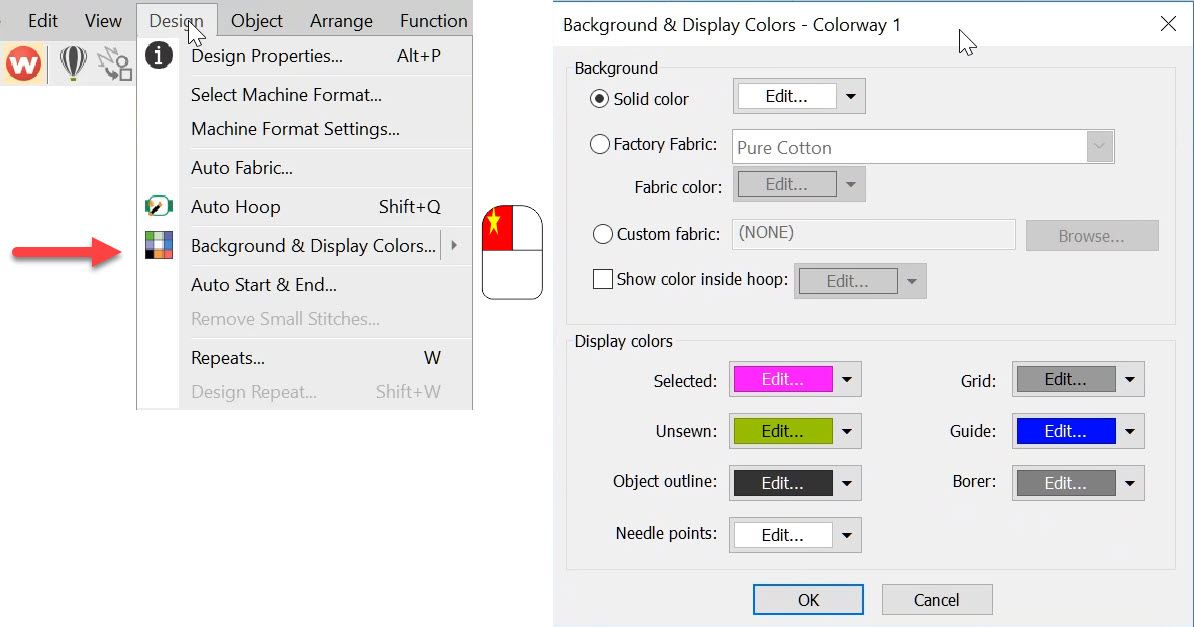Click the Background & Display Colors grid icon
Viewport: 1194px width, 627px height.
[x=159, y=246]
